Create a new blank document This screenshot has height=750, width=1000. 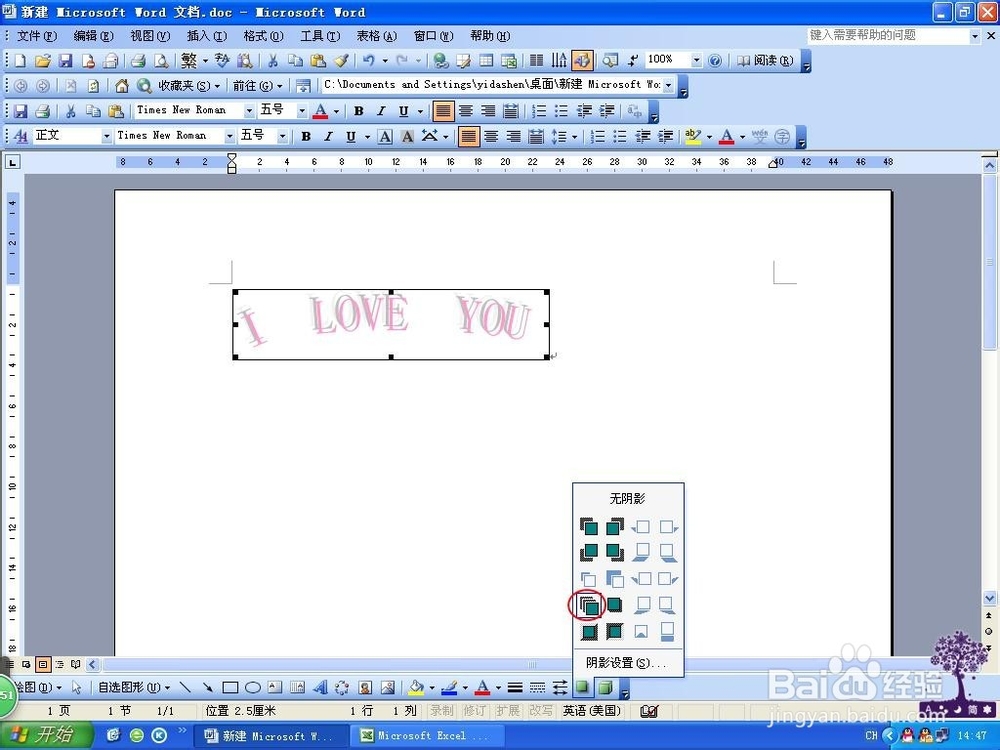[x=20, y=61]
